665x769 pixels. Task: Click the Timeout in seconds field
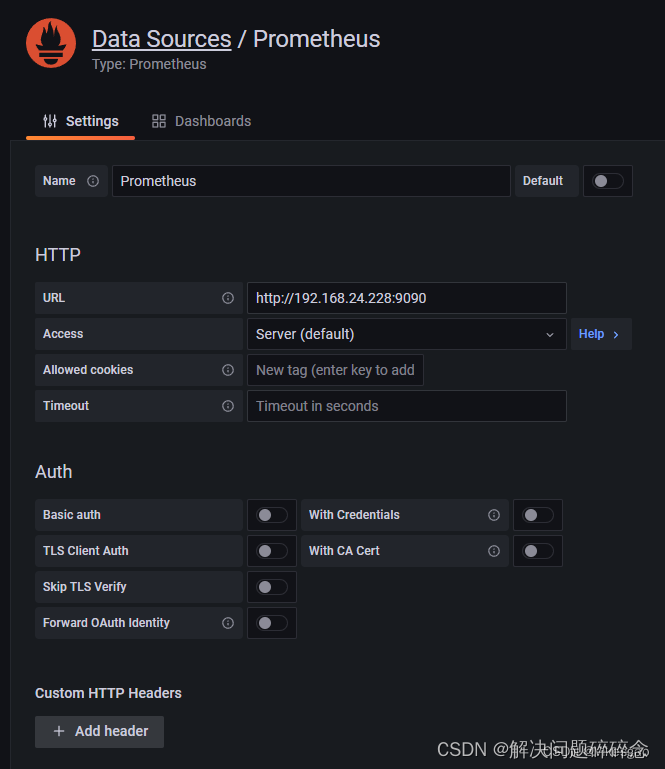coord(407,406)
